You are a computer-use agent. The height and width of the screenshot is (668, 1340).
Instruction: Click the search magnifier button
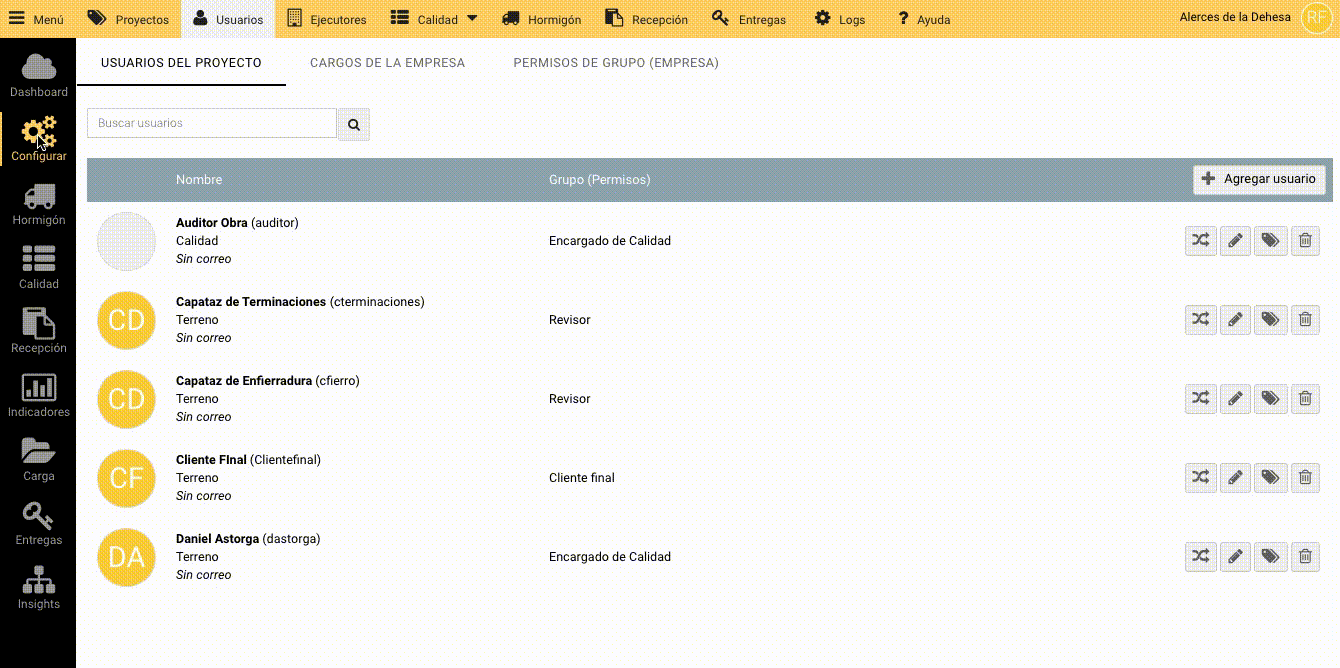[x=354, y=124]
